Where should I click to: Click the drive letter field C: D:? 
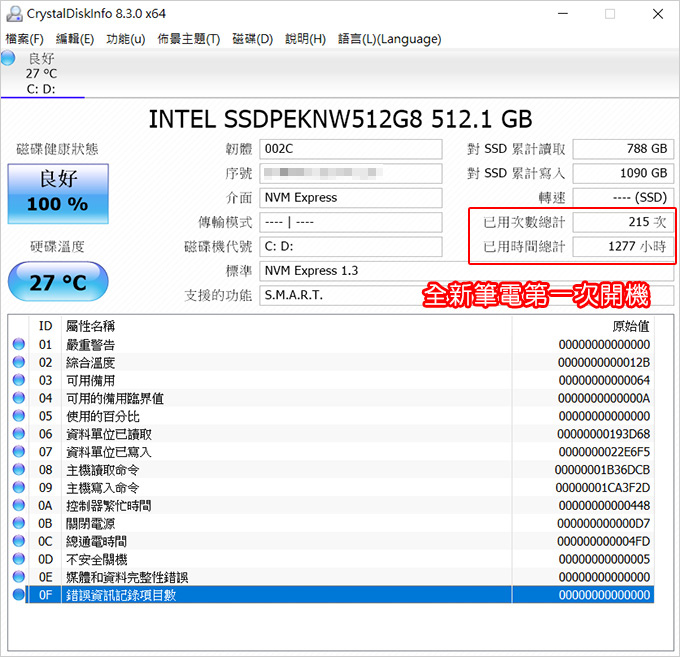click(350, 246)
